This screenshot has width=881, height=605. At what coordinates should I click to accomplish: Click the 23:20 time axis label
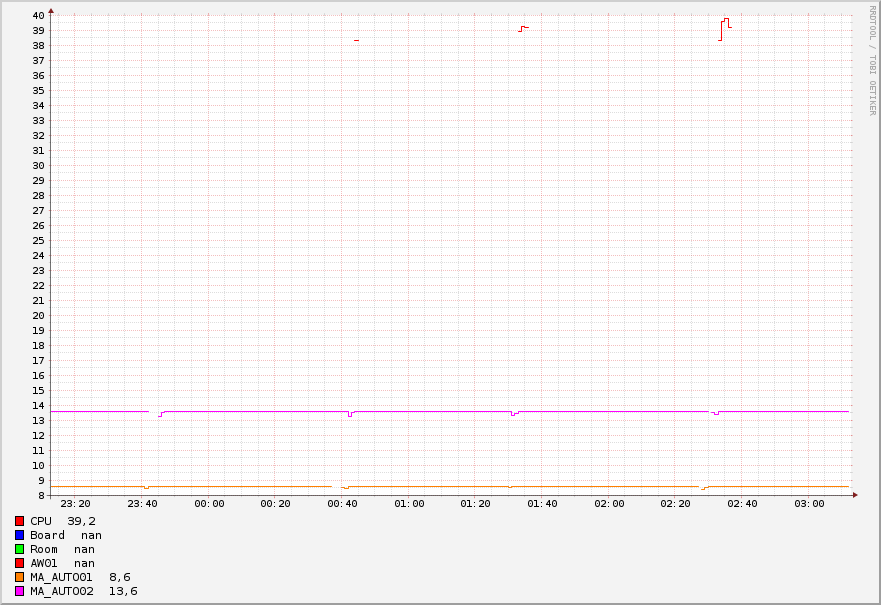[x=75, y=503]
